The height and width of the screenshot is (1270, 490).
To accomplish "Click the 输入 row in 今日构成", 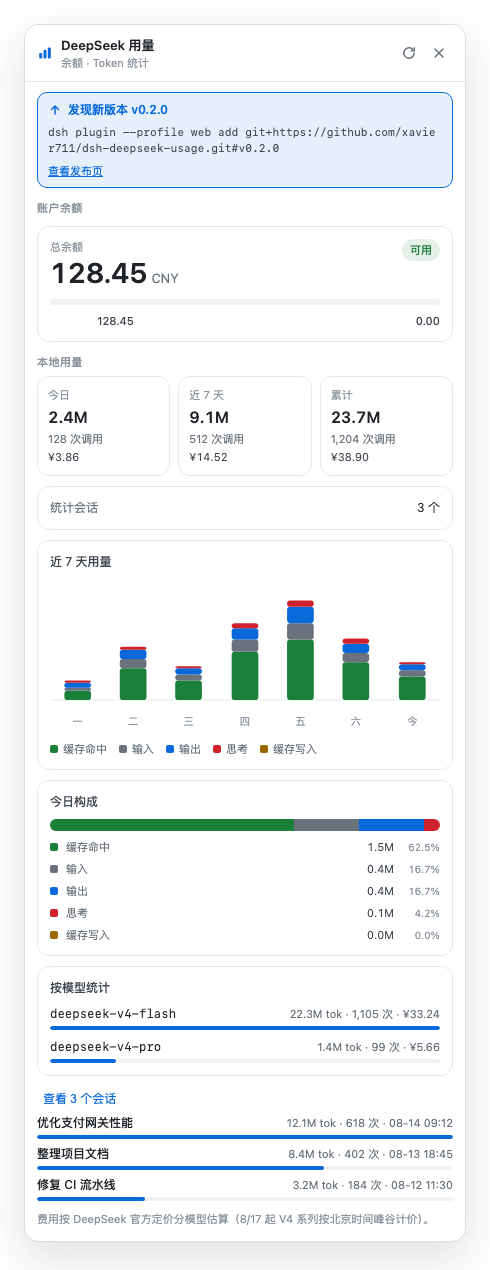I will (x=245, y=869).
